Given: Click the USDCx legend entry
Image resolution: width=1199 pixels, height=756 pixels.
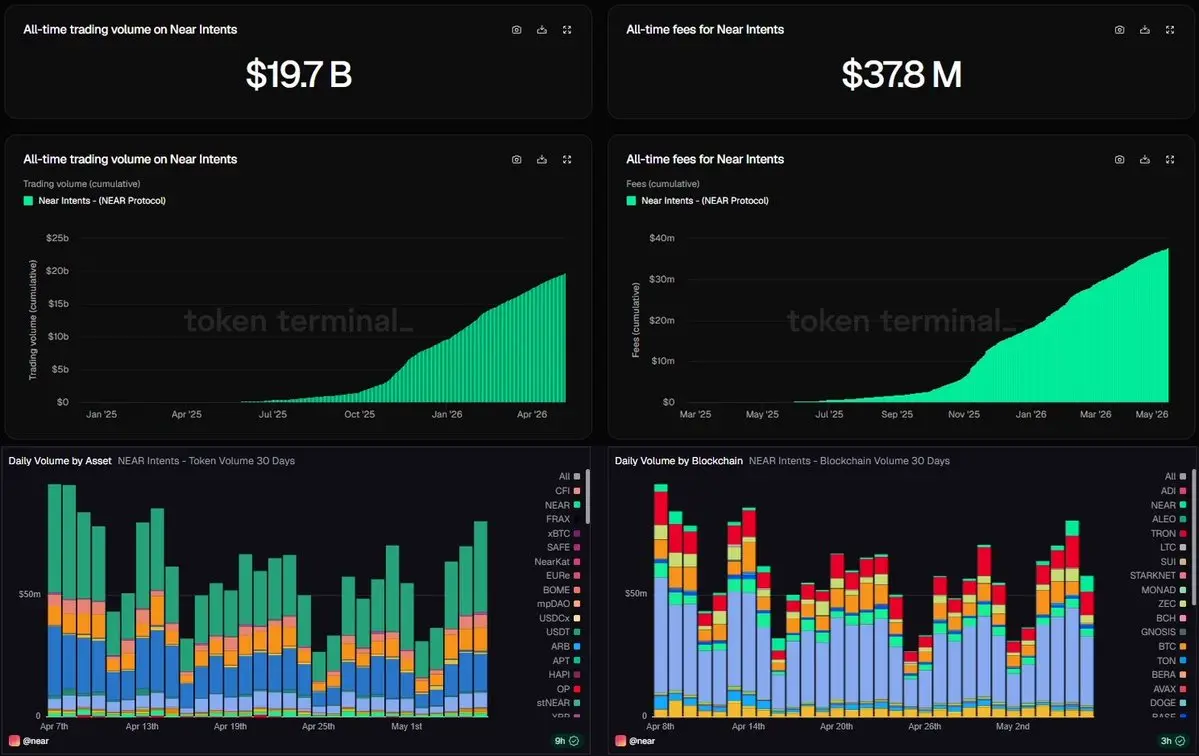Looking at the screenshot, I should [560, 618].
